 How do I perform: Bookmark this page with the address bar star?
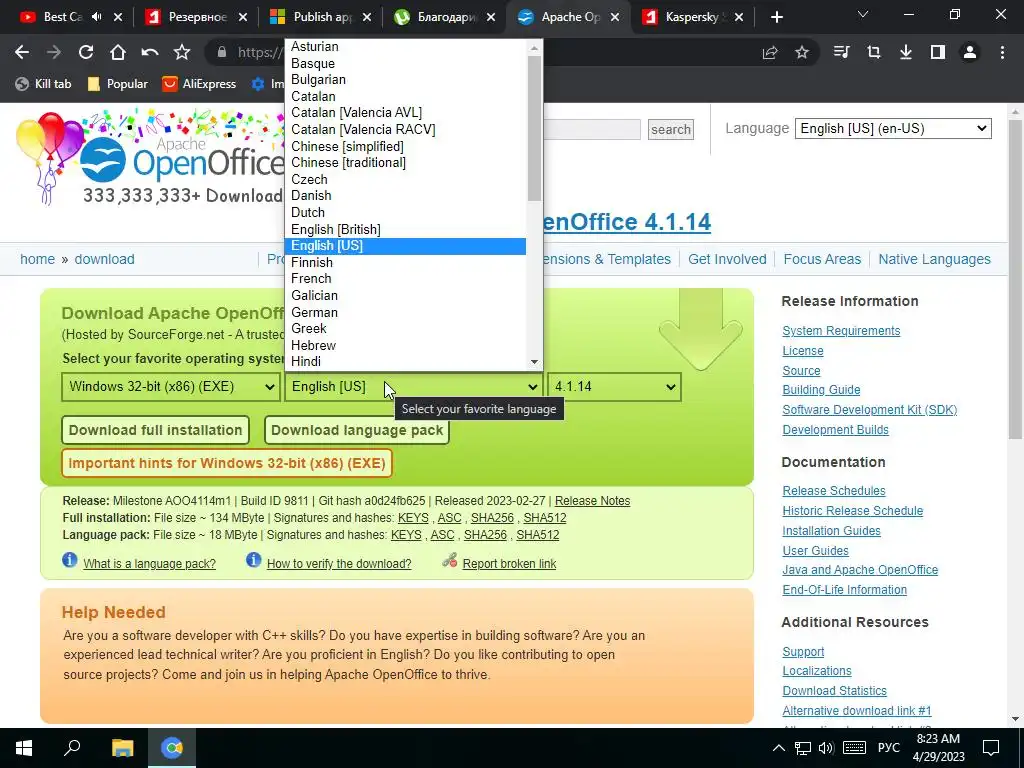802,52
